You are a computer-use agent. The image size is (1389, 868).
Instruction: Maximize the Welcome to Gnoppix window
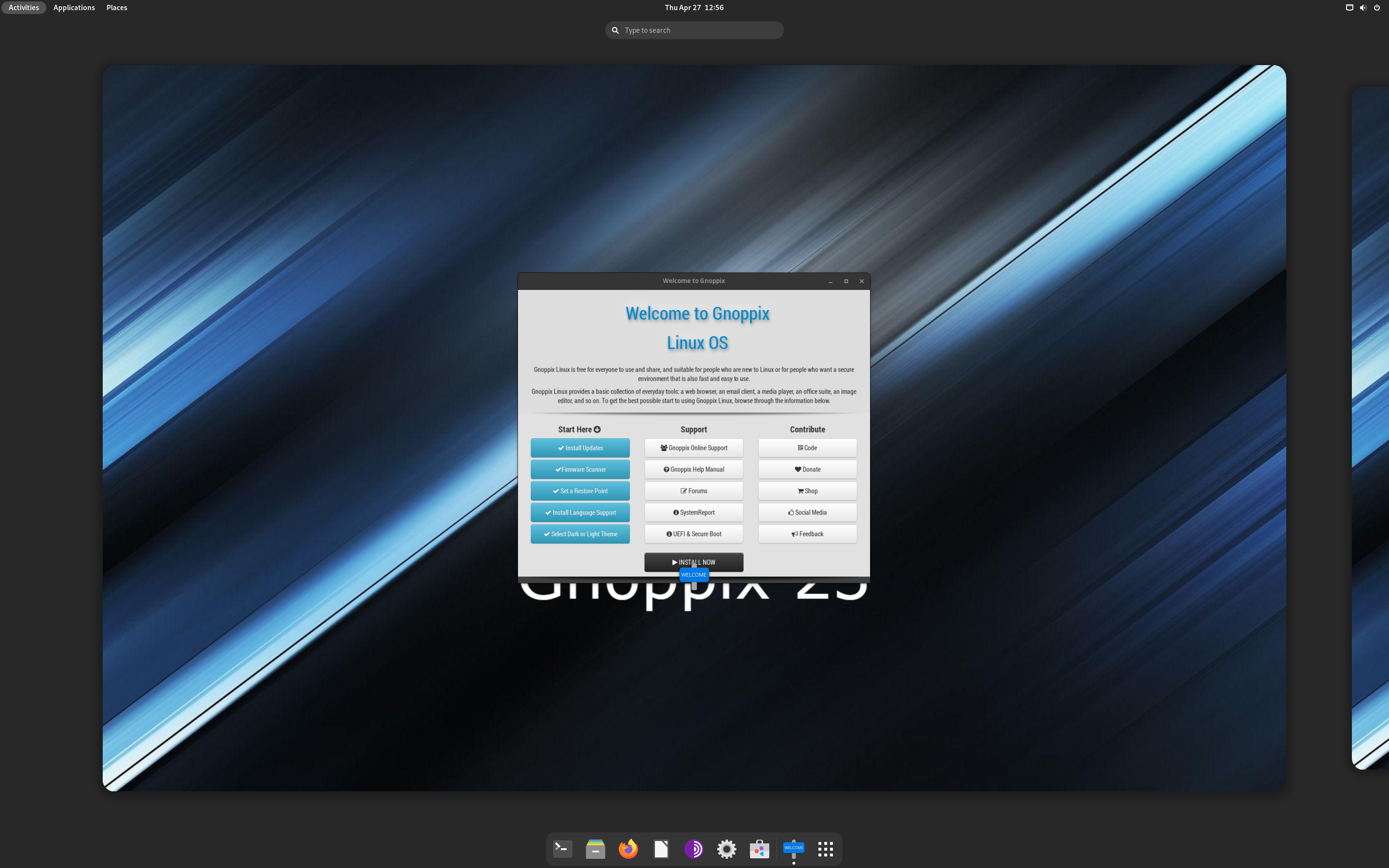point(845,281)
